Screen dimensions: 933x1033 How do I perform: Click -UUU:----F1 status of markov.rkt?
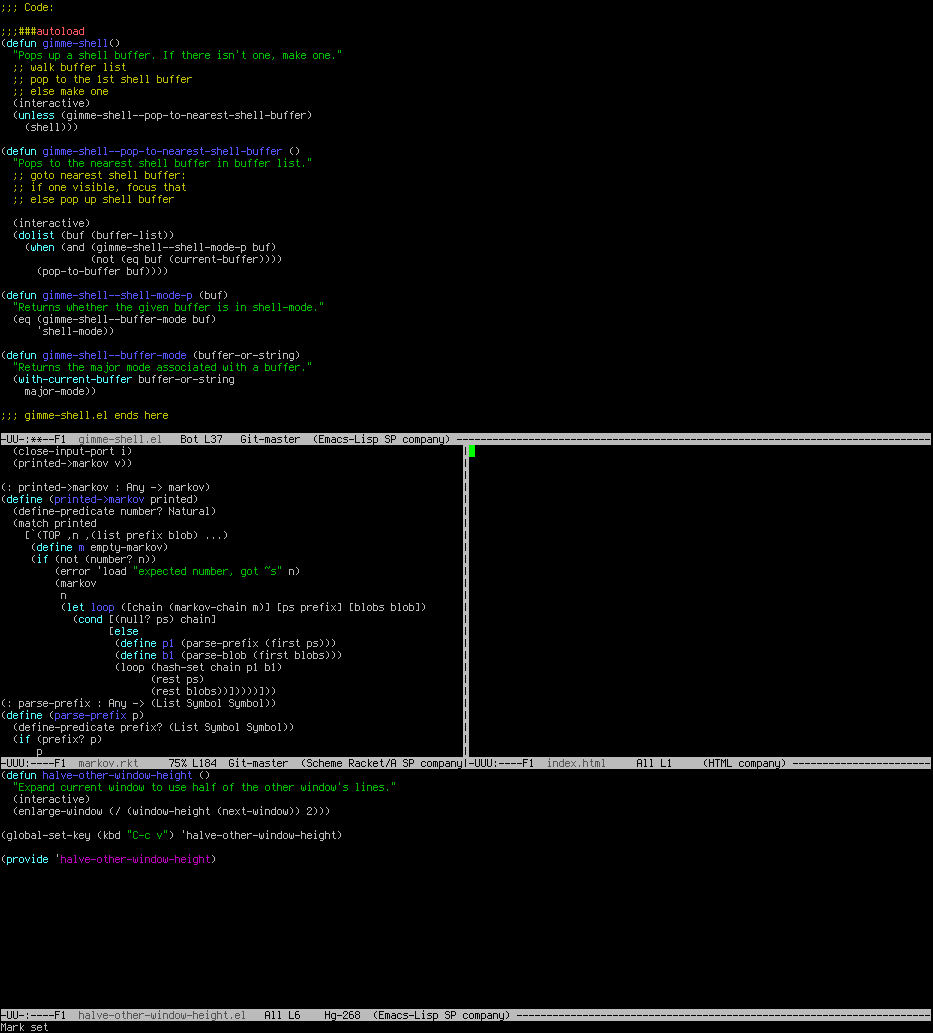34,764
